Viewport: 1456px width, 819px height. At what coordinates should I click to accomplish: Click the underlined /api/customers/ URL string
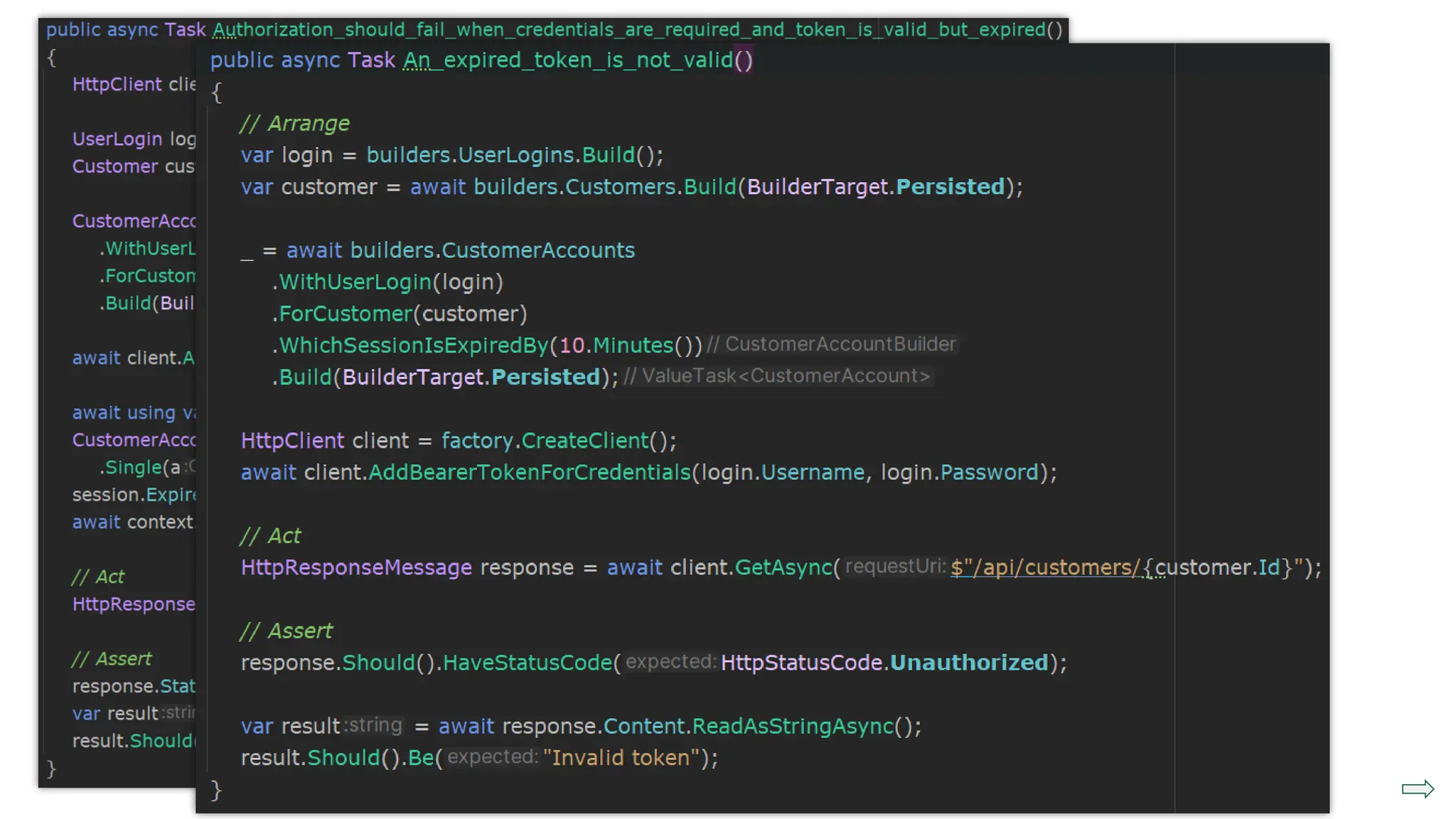click(1045, 567)
